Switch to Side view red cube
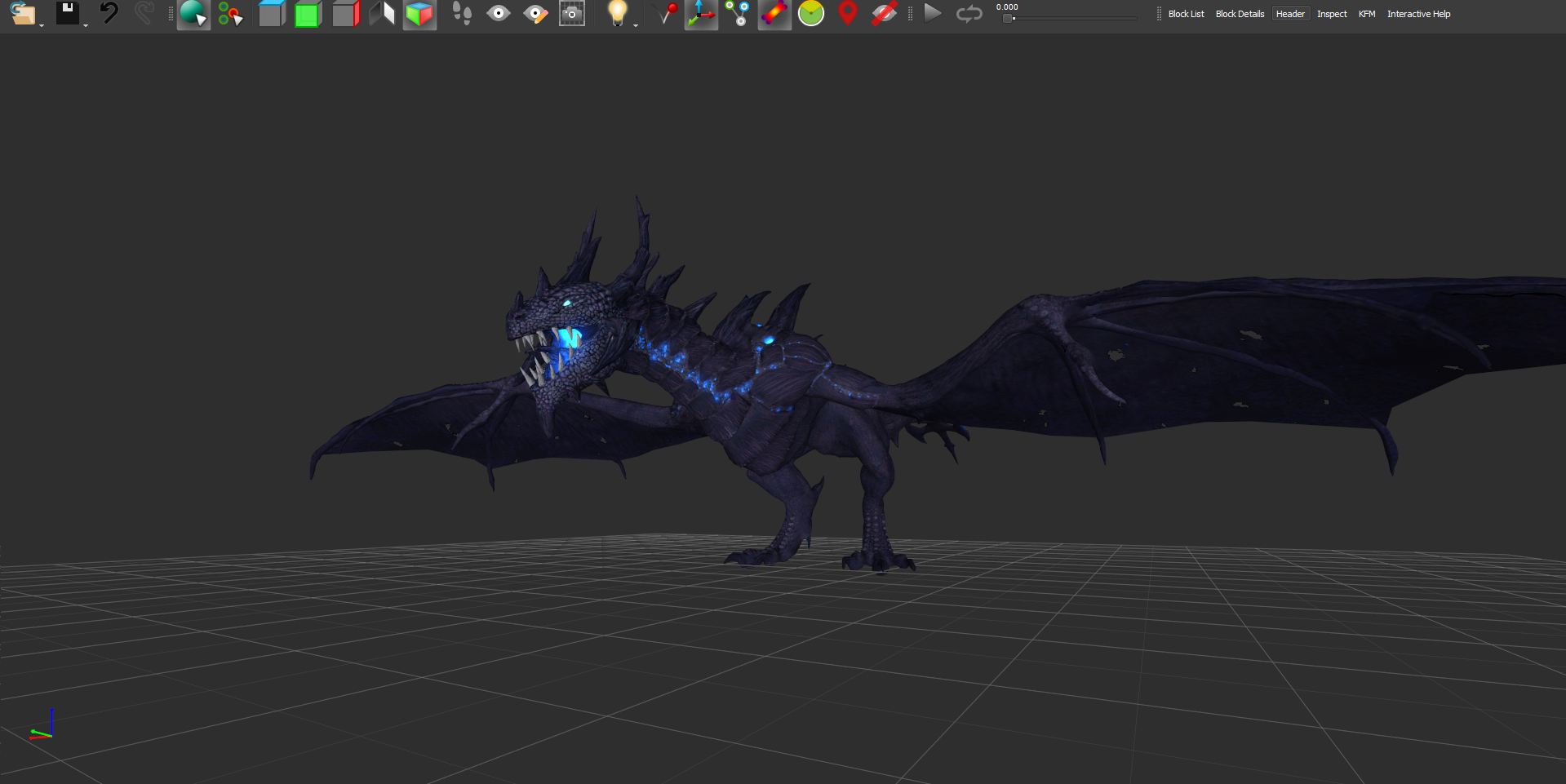The image size is (1566, 784). click(x=345, y=14)
